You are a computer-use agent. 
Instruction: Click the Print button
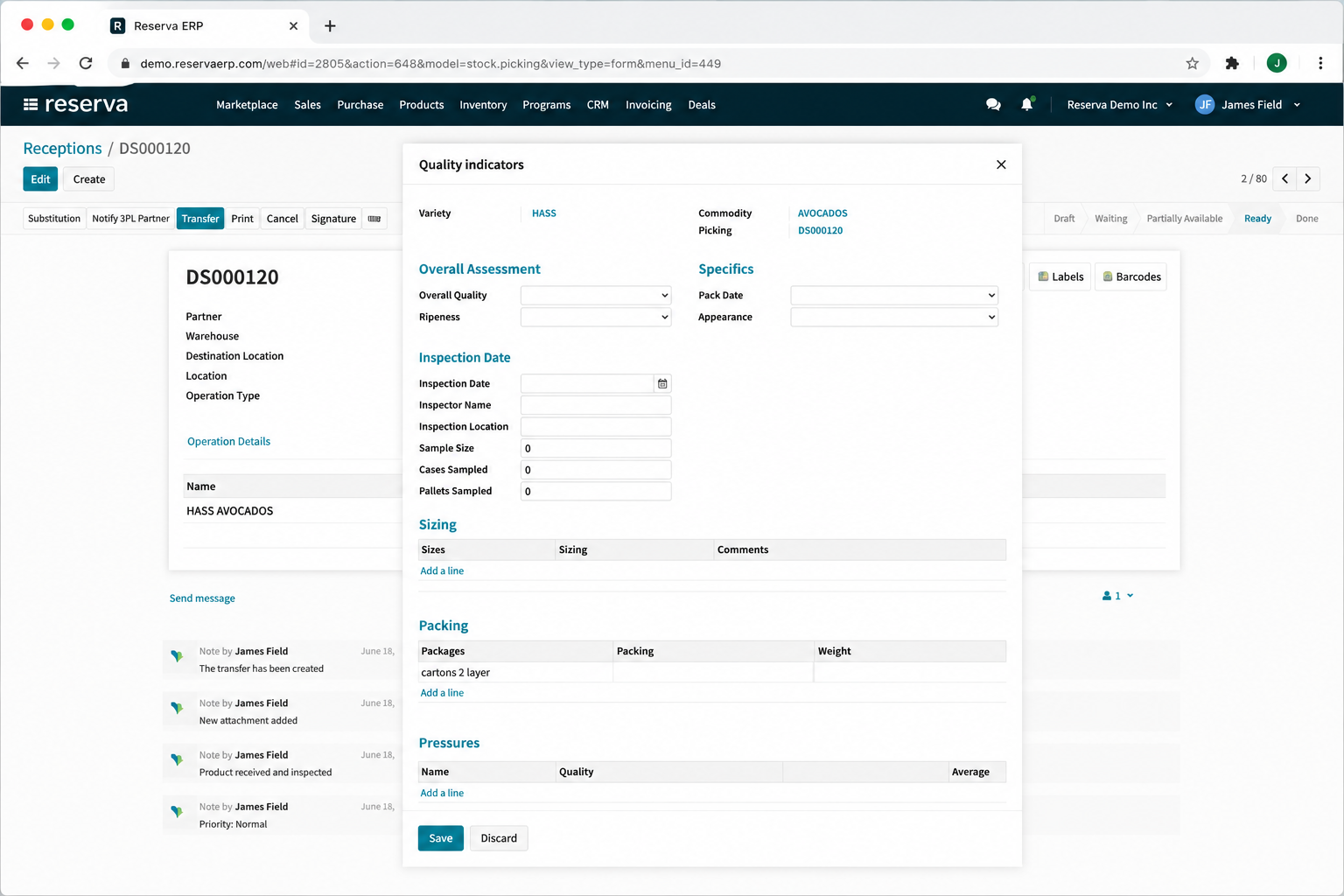click(x=242, y=219)
